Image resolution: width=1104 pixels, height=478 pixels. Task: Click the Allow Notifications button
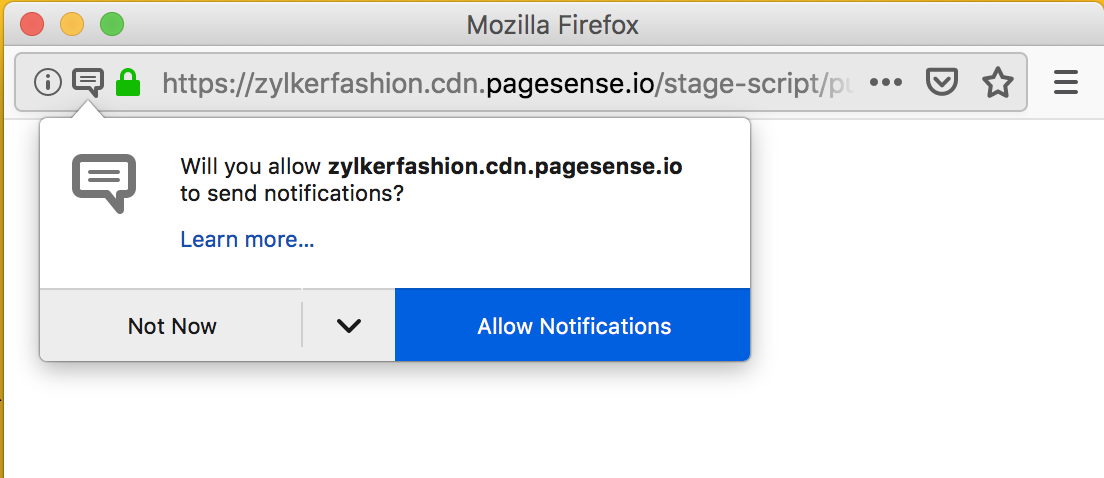click(x=573, y=326)
